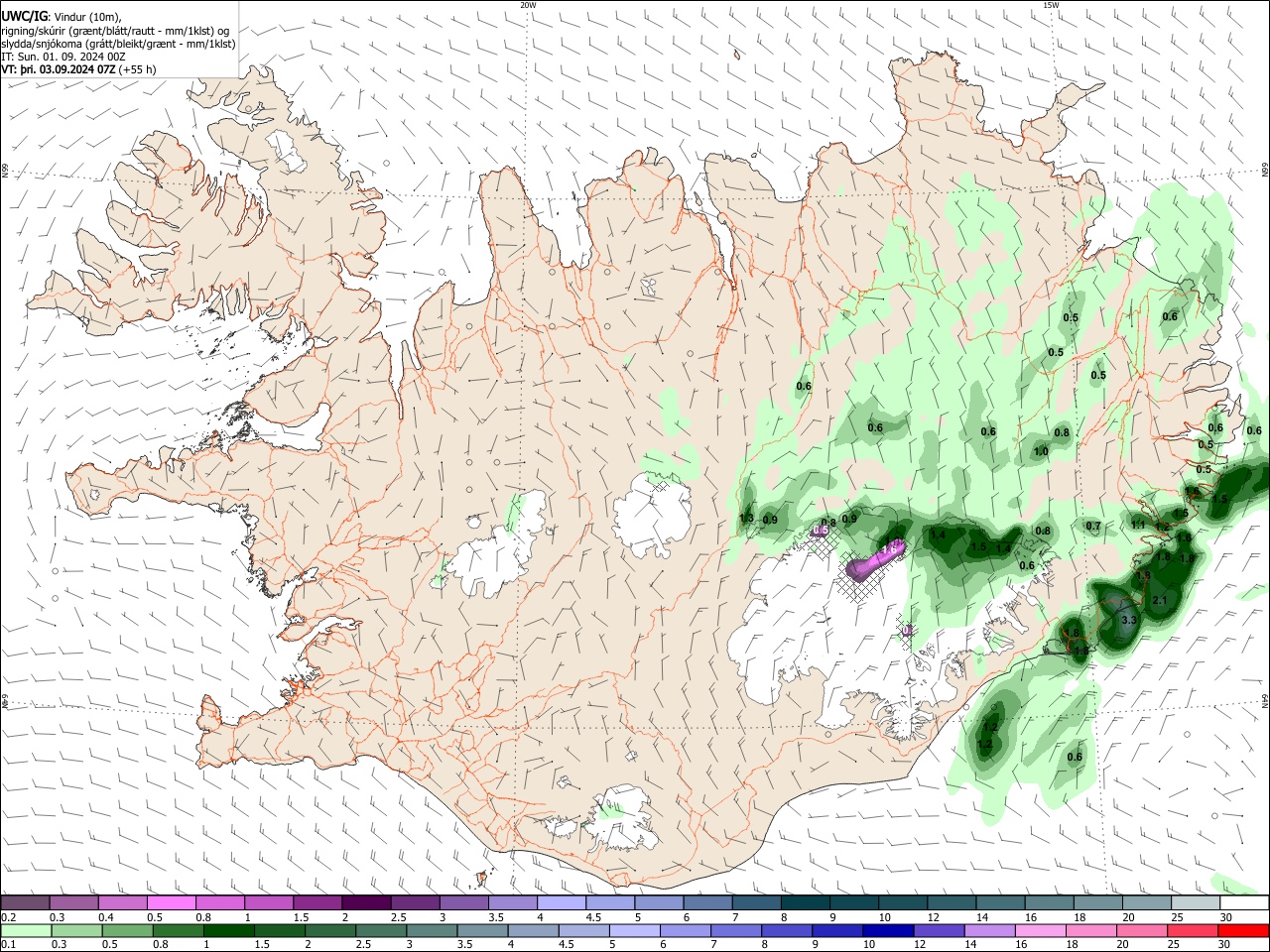Click the 1.1 precipitation value on the map
The width and height of the screenshot is (1270, 952).
[1138, 525]
